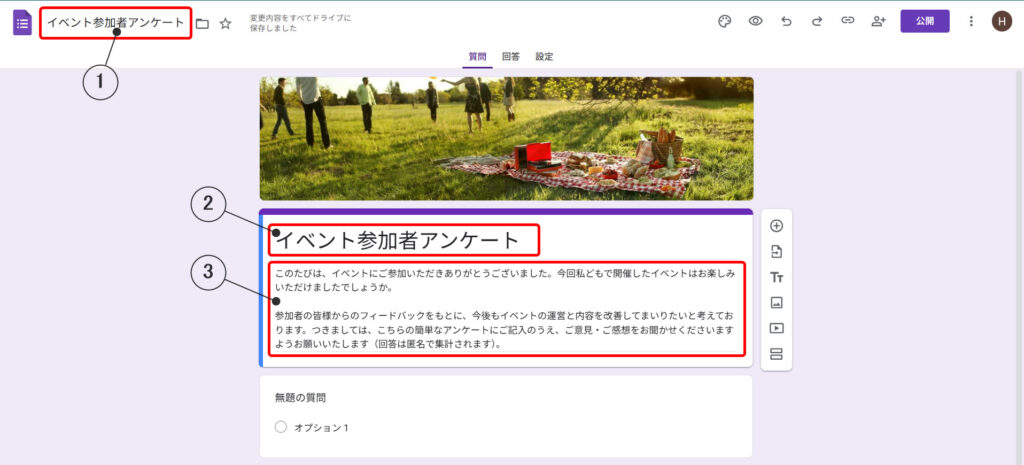Add title and description icon

click(x=776, y=278)
